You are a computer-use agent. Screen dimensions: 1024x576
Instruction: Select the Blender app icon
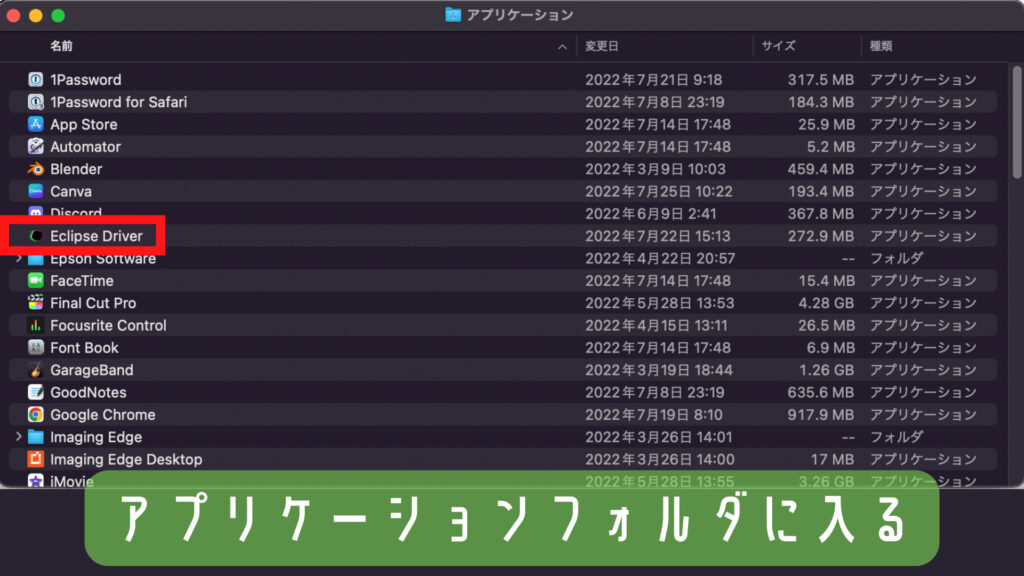35,169
